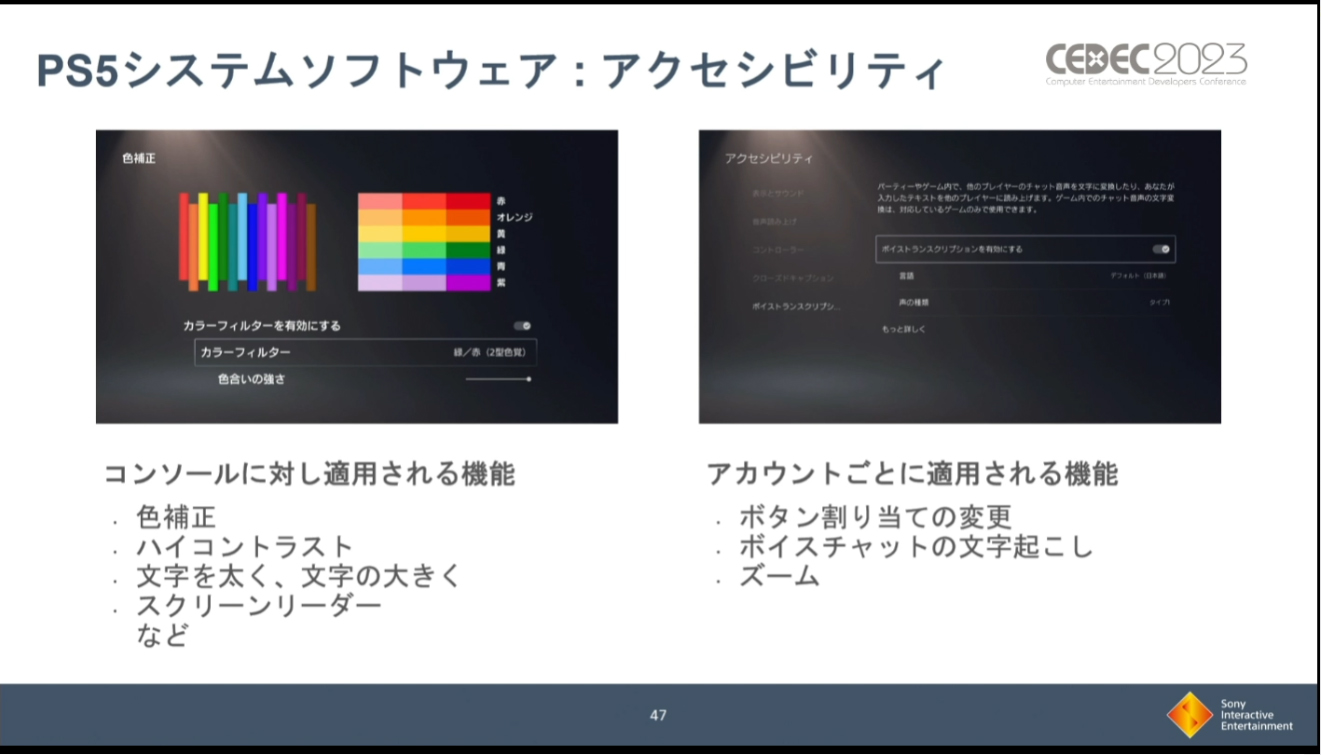Click the オレンジ label beside the swatch grid

(x=514, y=217)
